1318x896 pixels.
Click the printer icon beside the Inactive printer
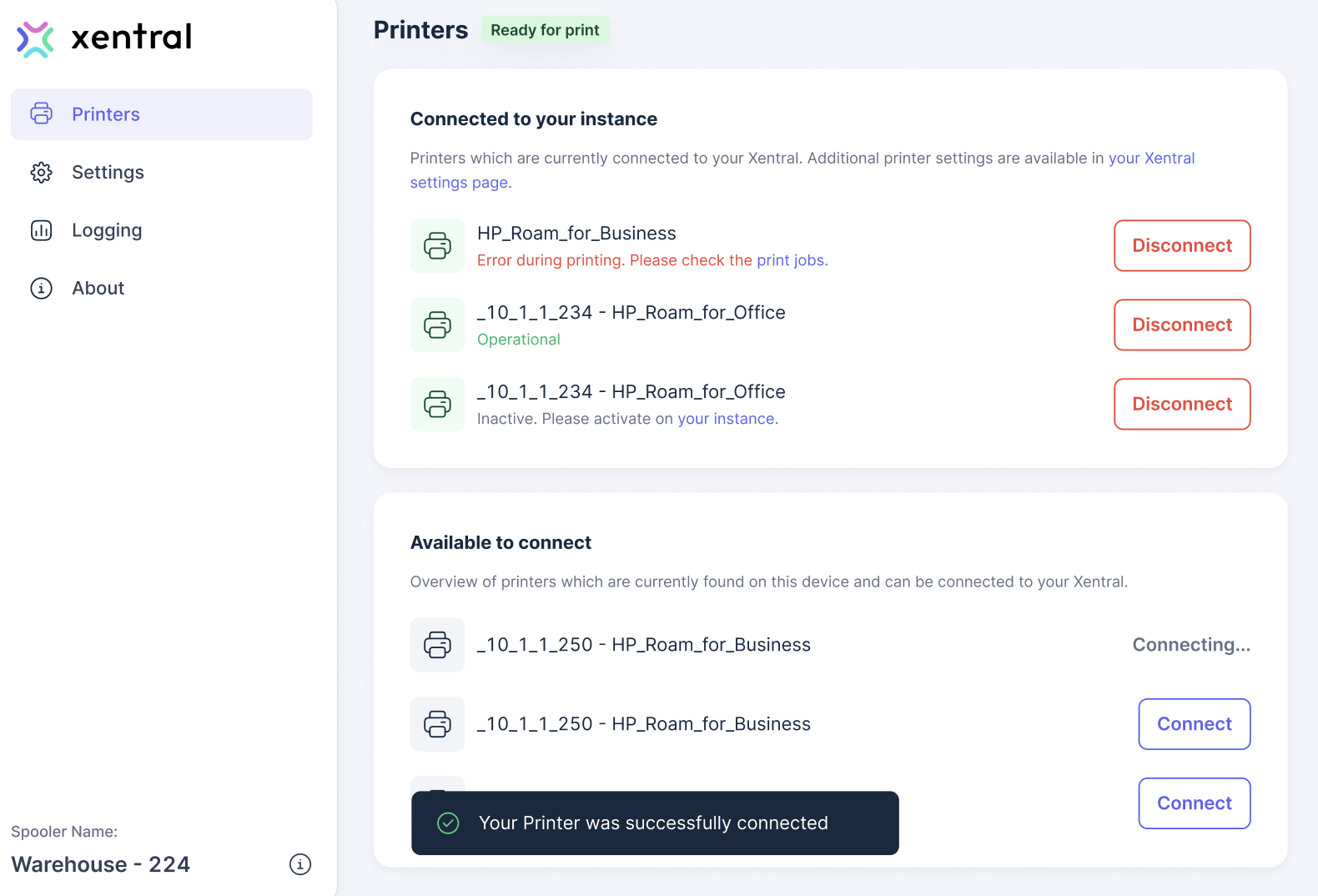[437, 405]
